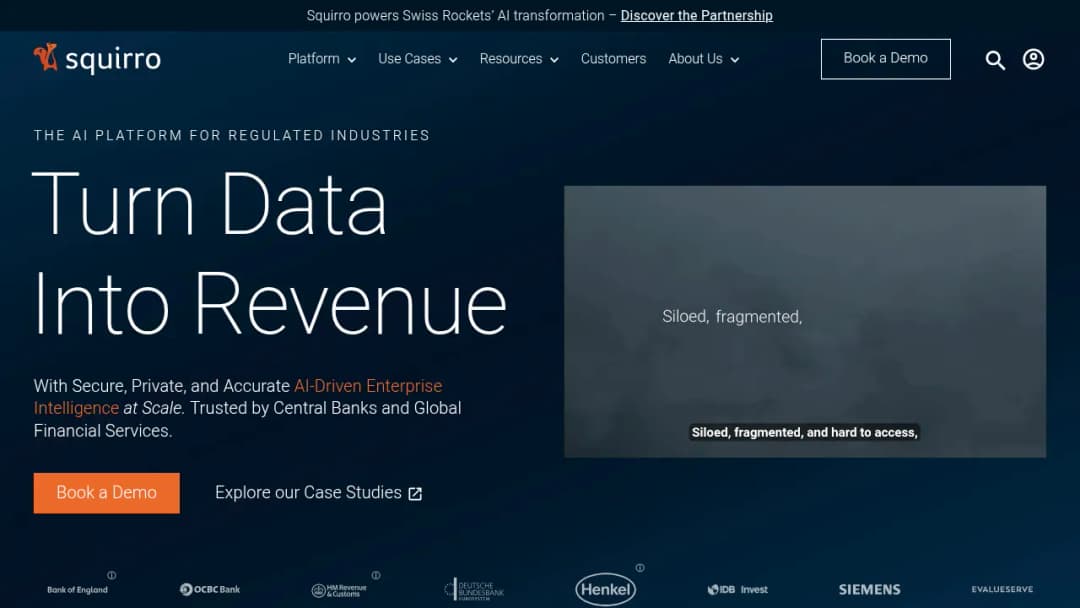Select the Siemens logo
Viewport: 1080px width, 608px height.
869,589
